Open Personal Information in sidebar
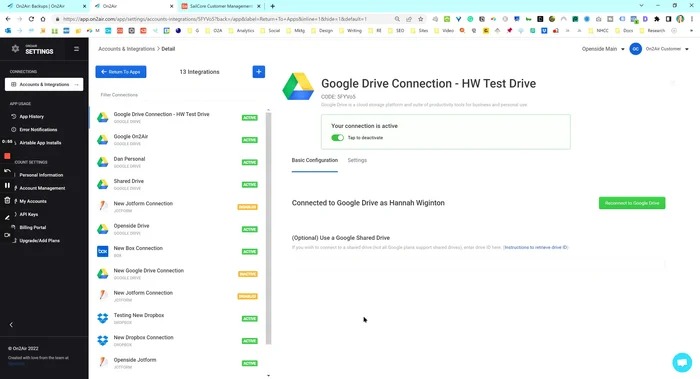Viewport: 700px width, 379px height. 41,175
